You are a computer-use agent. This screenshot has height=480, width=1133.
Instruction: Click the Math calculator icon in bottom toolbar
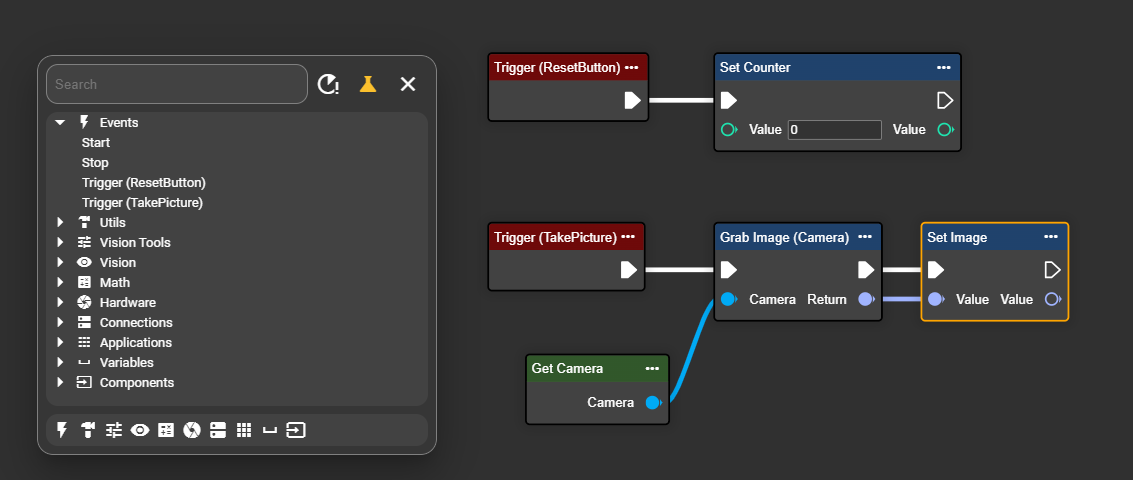tap(166, 430)
